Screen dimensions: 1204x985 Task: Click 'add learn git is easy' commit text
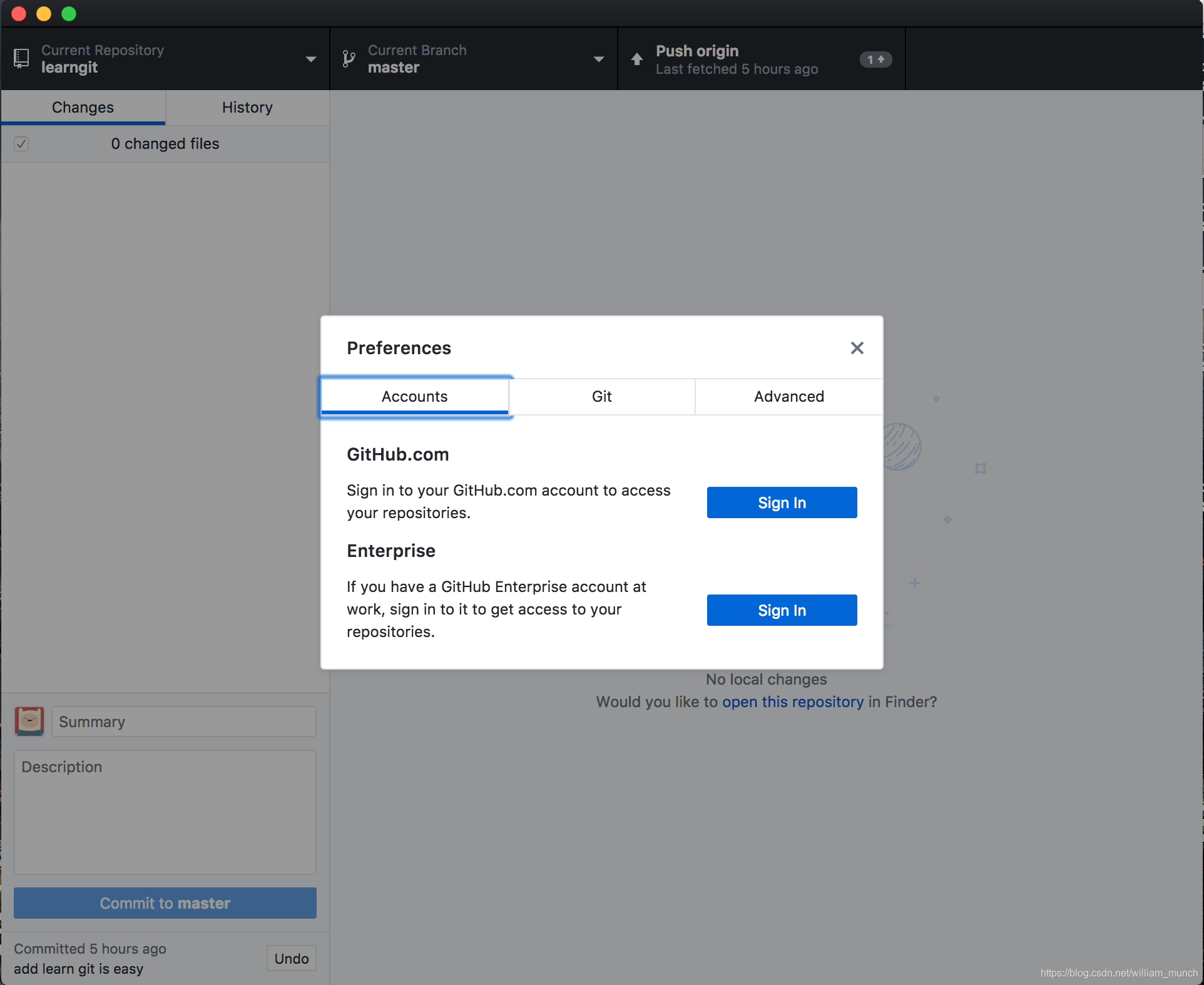click(x=79, y=969)
